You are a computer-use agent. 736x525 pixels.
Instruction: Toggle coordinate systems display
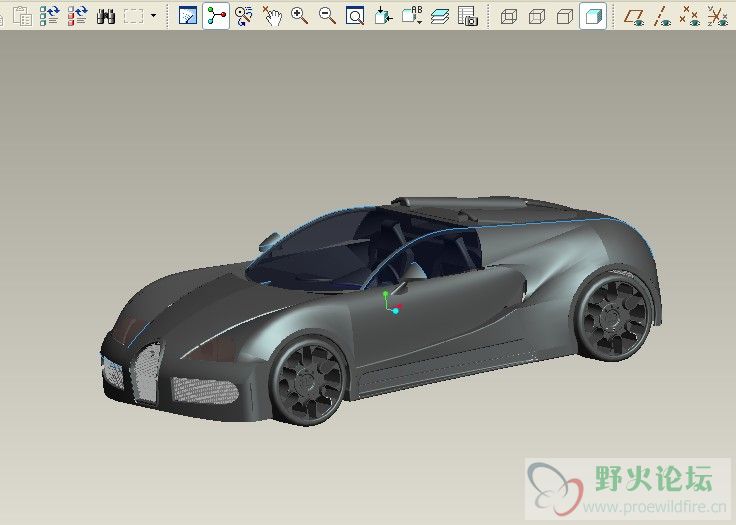pyautogui.click(x=717, y=16)
